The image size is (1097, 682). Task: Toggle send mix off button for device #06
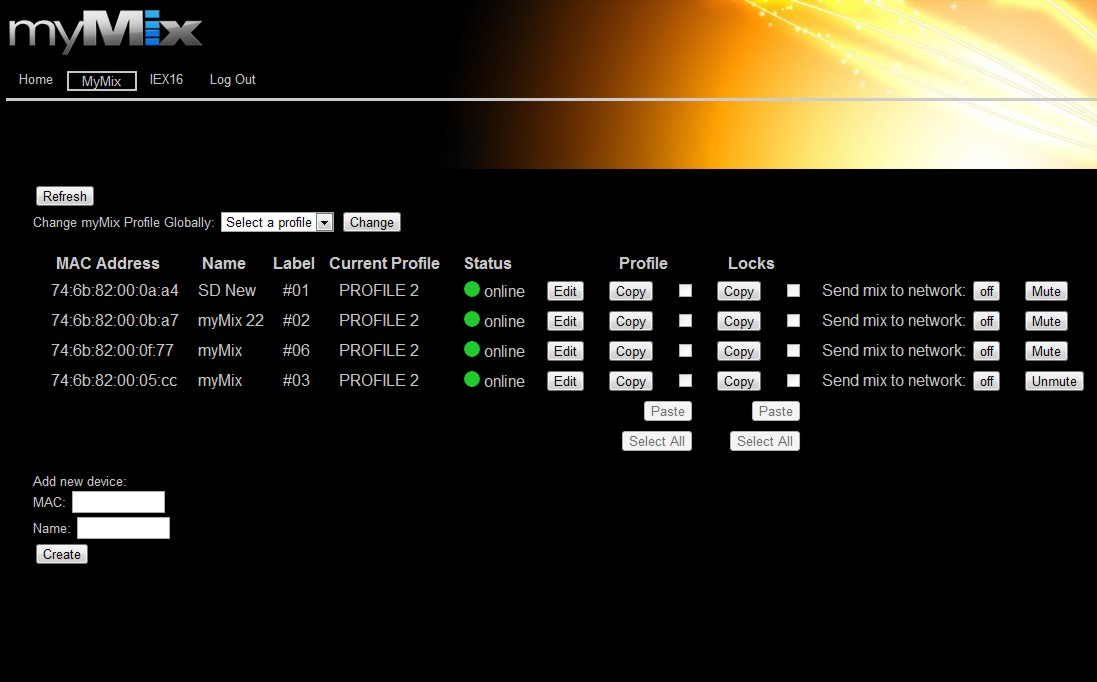tap(986, 351)
